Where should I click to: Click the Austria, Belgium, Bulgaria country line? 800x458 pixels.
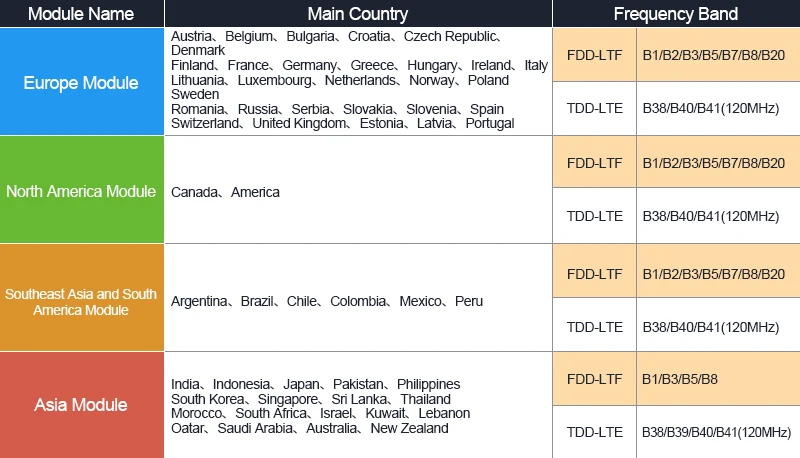click(x=336, y=37)
